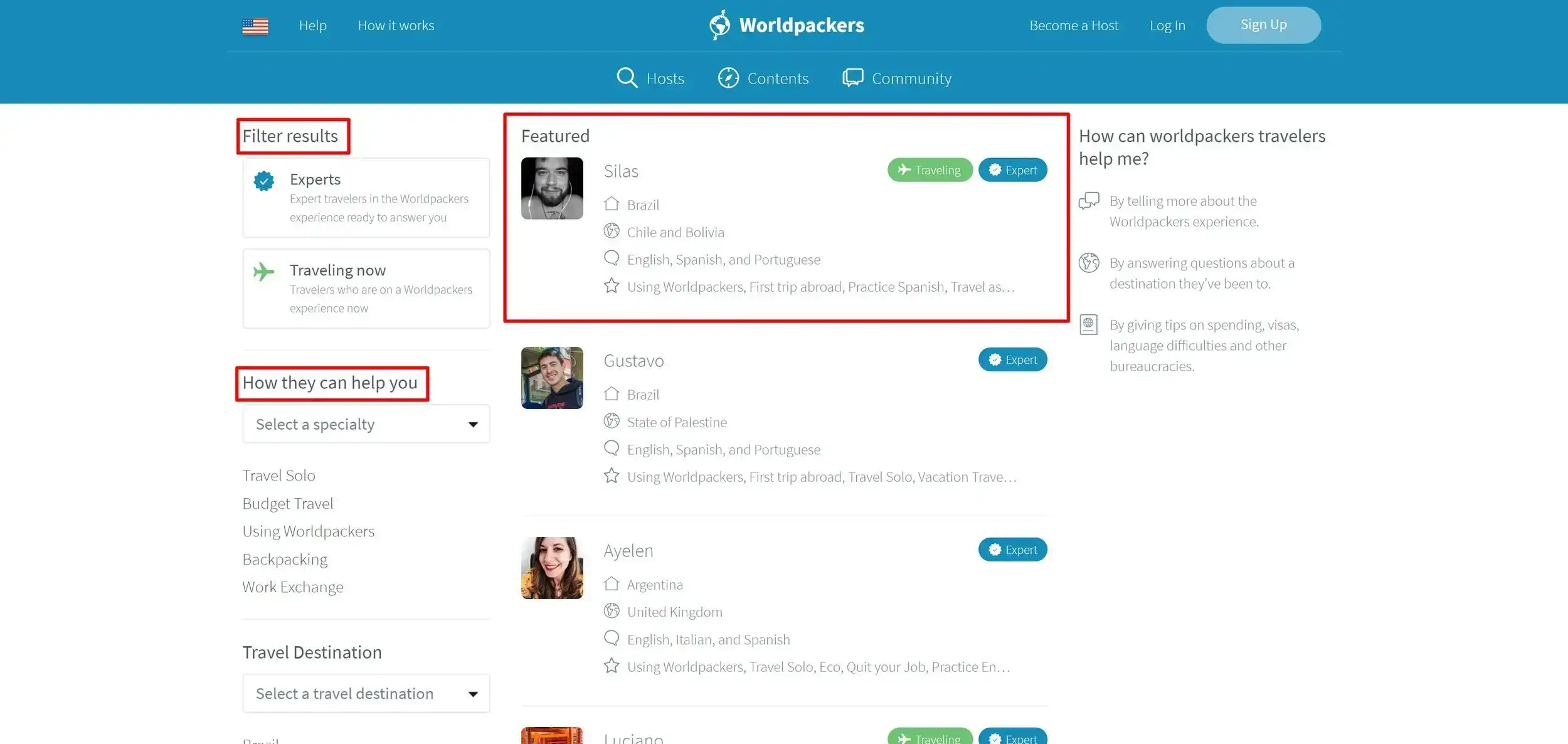Viewport: 1568px width, 744px height.
Task: Open the Select a travel destination dropdown
Action: 366,693
